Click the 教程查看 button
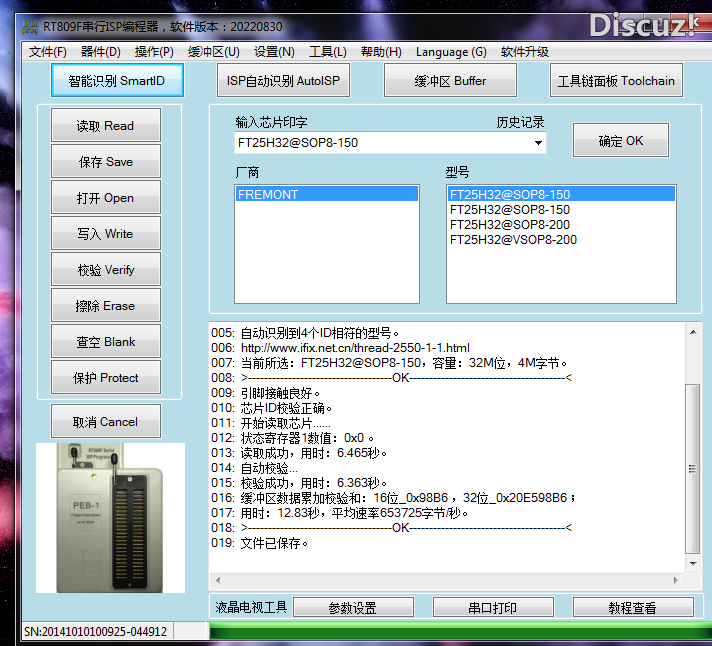 [x=633, y=607]
